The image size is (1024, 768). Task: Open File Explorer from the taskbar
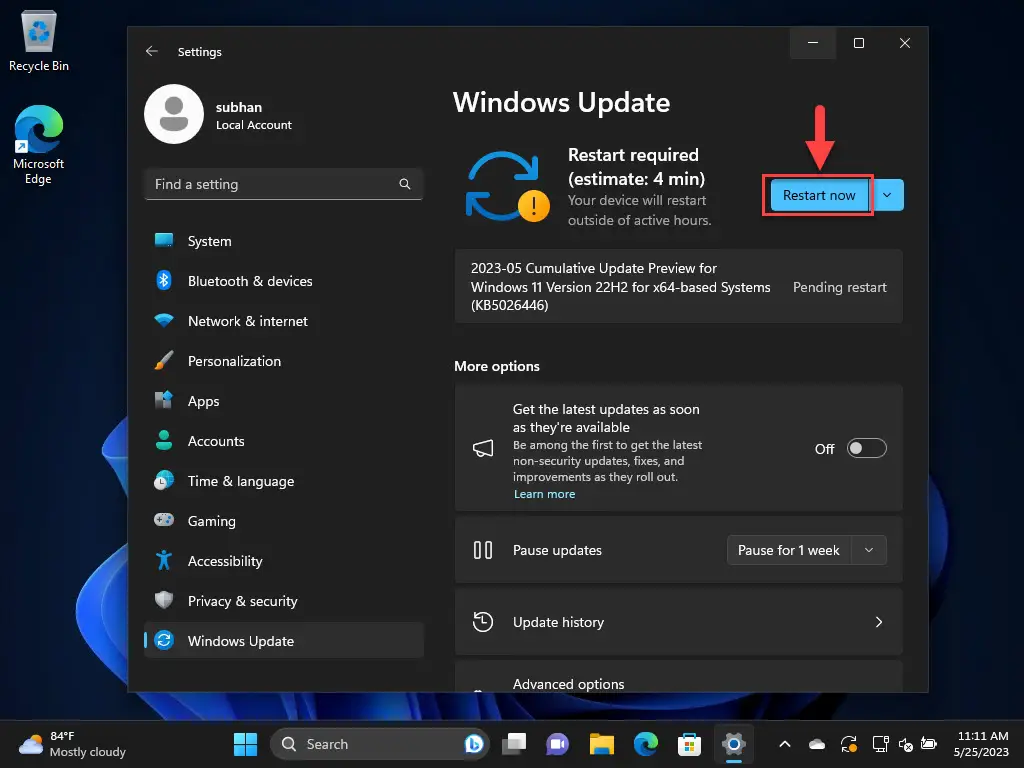(601, 744)
